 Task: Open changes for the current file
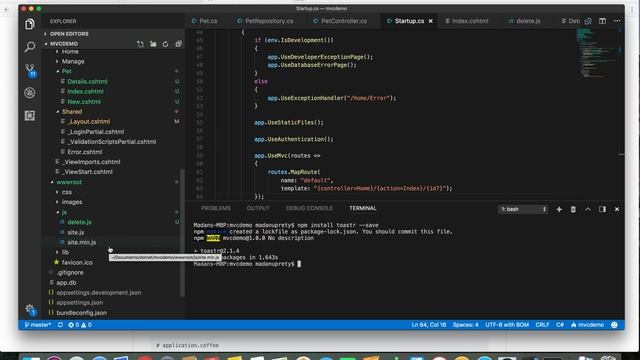click(588, 21)
